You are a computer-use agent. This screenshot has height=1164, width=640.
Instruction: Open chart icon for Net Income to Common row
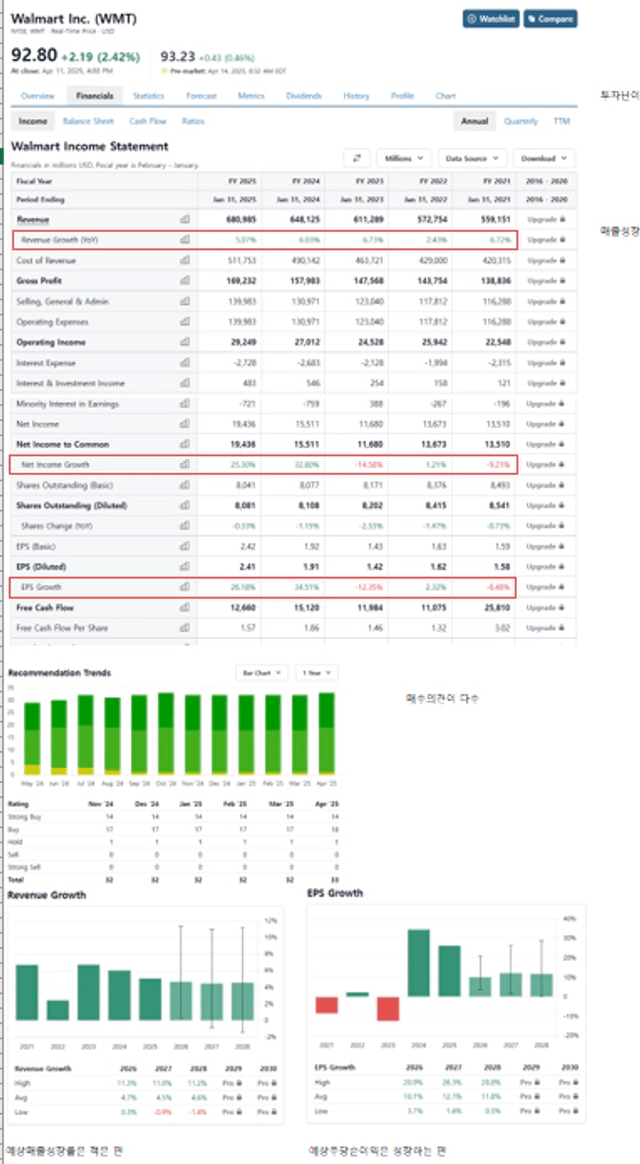click(x=184, y=444)
